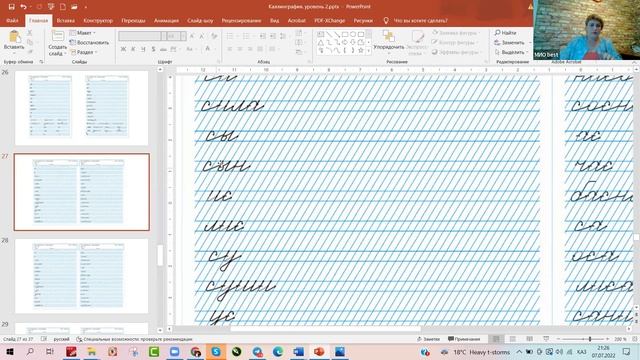Click the slide sorter view icon

coord(513,339)
